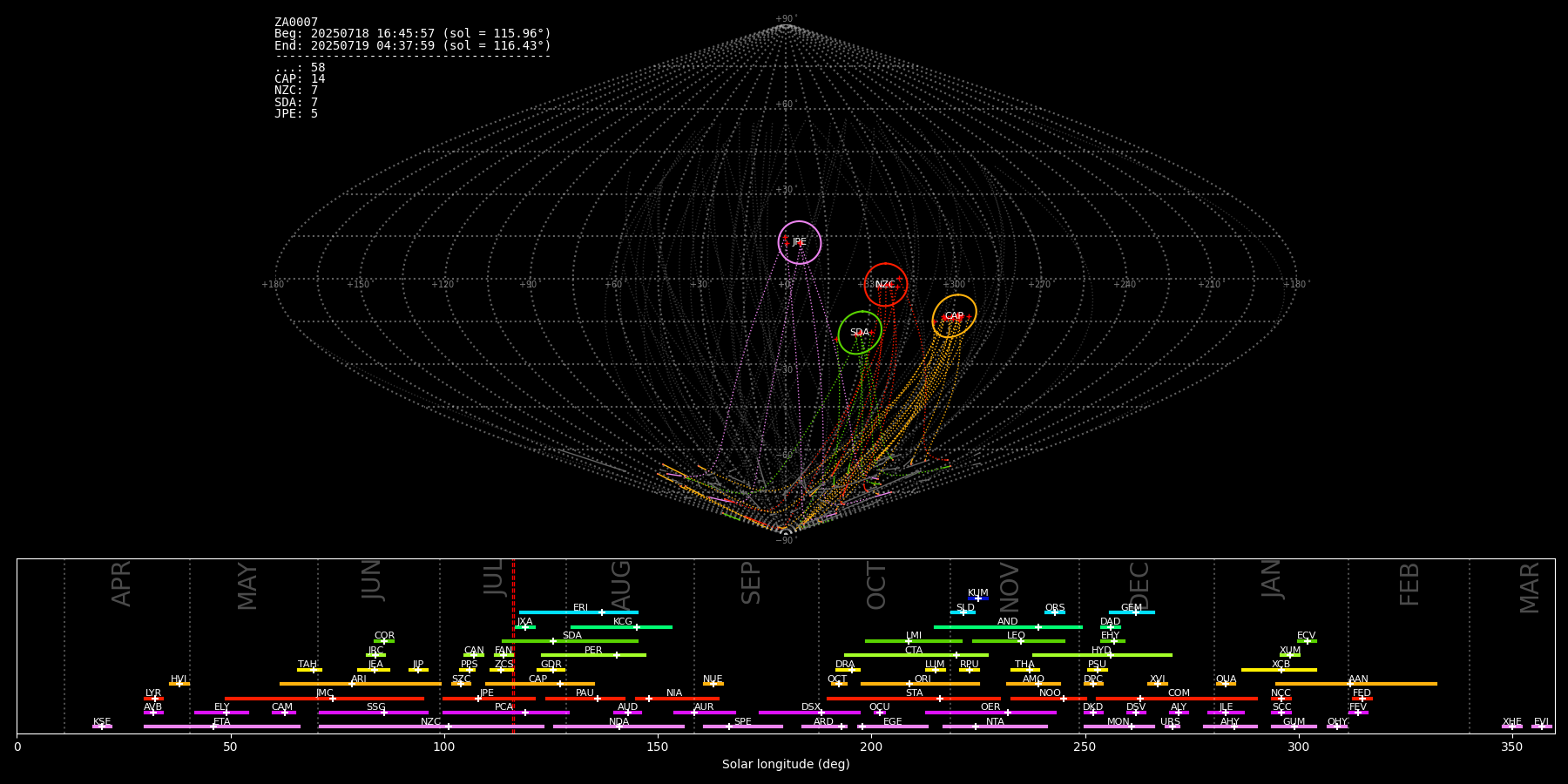Image resolution: width=1568 pixels, height=784 pixels.
Task: Click the orange CAP radiant ellipse on sky map
Action: click(x=955, y=316)
